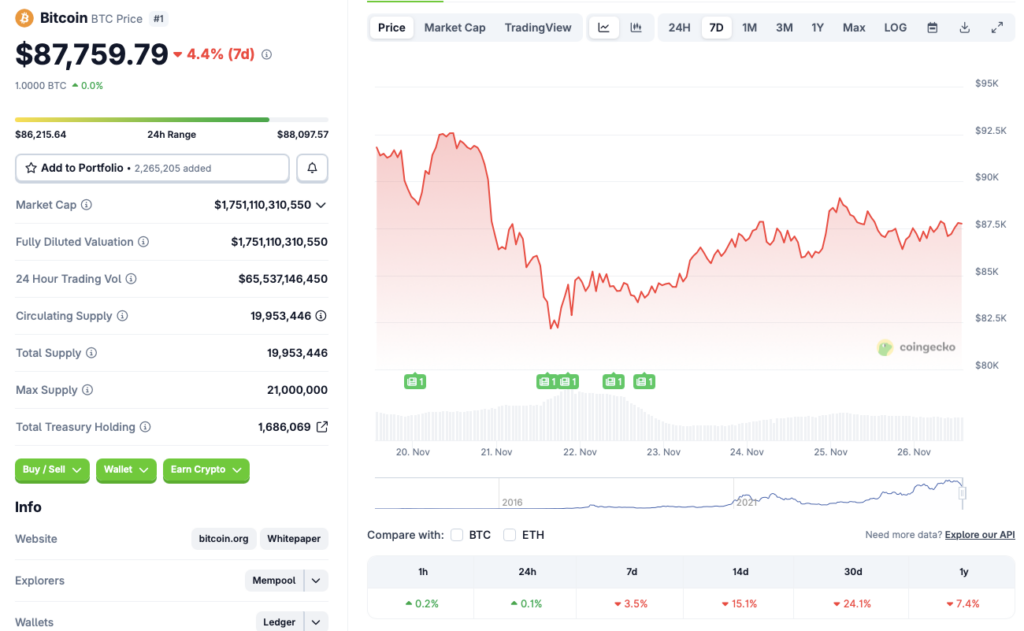Click the notification bell icon
1024x631 pixels.
tap(311, 167)
